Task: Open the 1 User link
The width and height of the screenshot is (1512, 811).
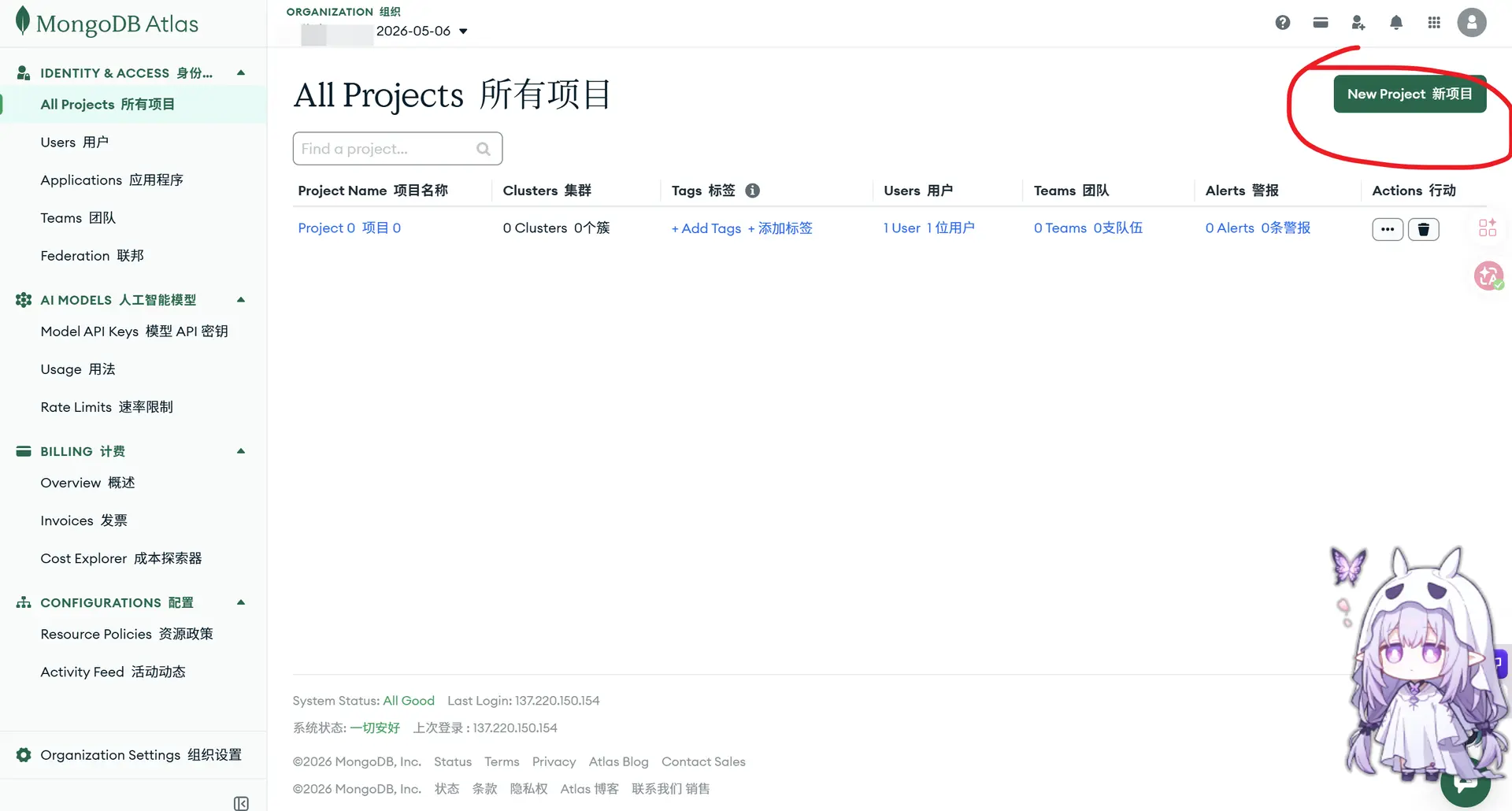Action: (x=929, y=228)
